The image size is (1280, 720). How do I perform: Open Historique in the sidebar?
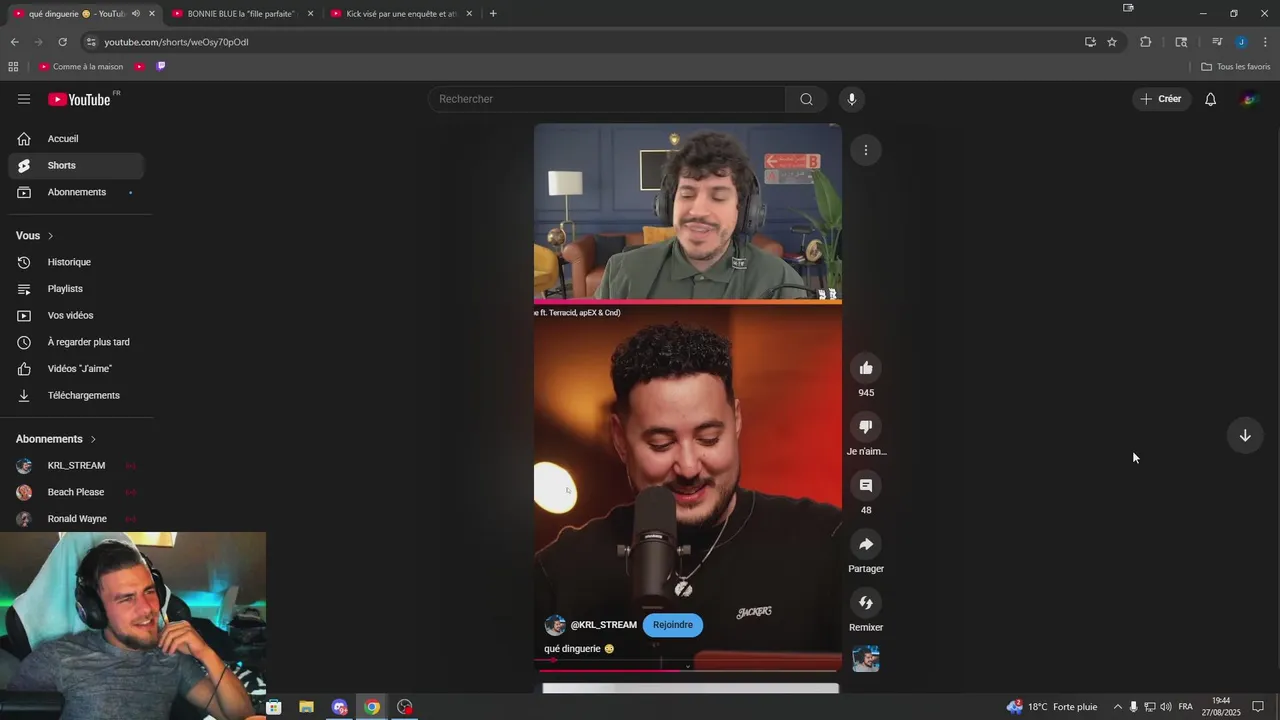pyautogui.click(x=76, y=262)
